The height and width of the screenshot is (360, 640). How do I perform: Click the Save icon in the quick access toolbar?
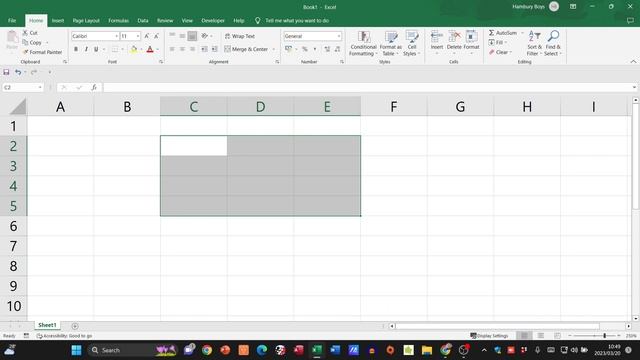point(6,72)
